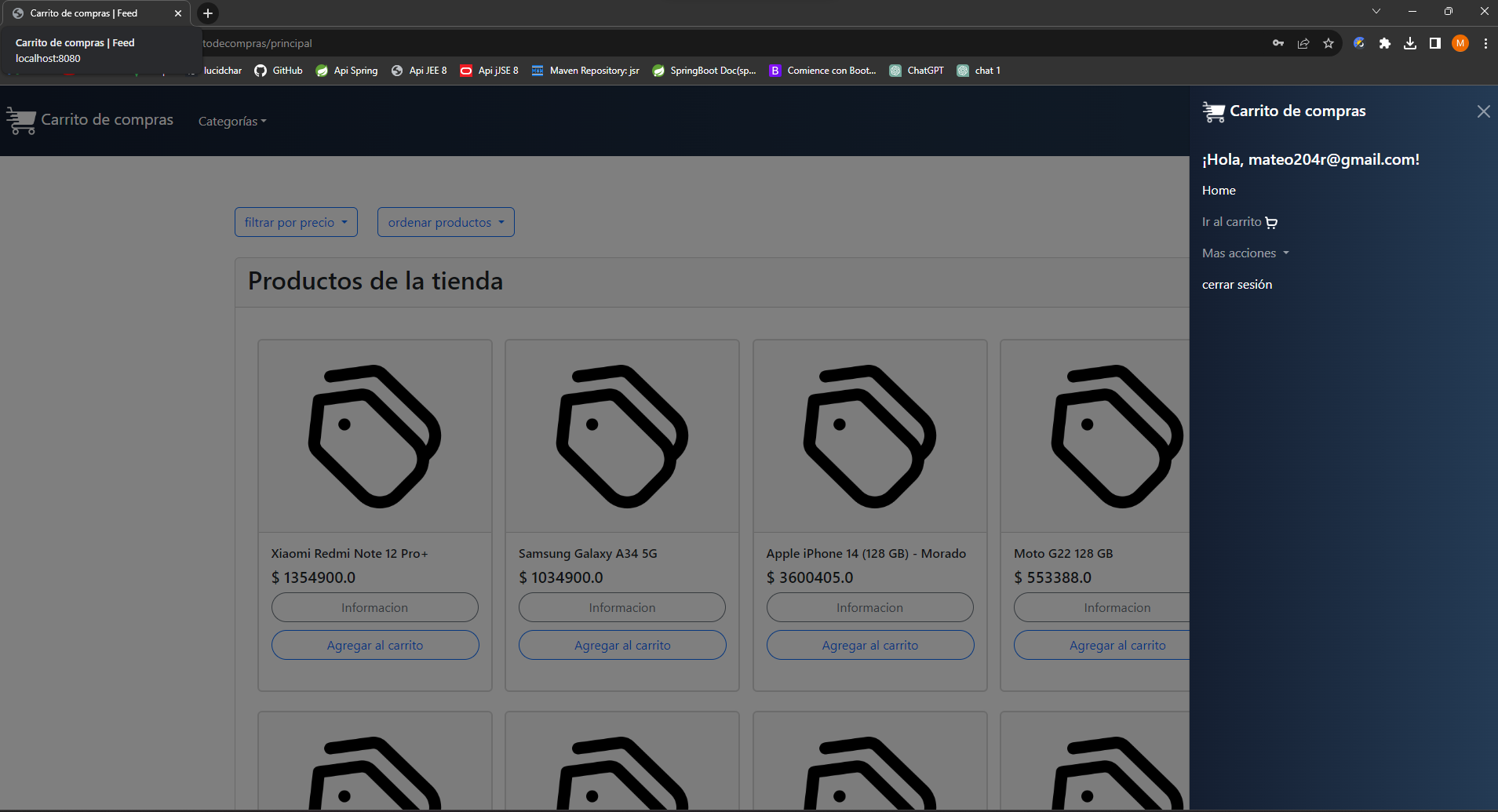Open the GitHub bookmark
The image size is (1498, 812).
tap(278, 70)
